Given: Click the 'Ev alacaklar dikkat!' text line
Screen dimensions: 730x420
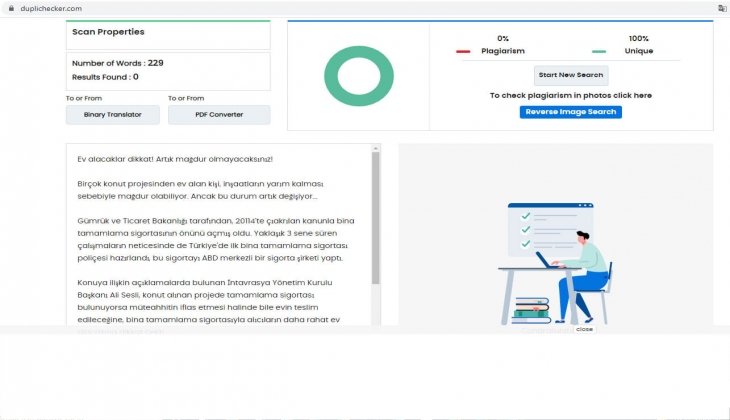Looking at the screenshot, I should pyautogui.click(x=174, y=159).
